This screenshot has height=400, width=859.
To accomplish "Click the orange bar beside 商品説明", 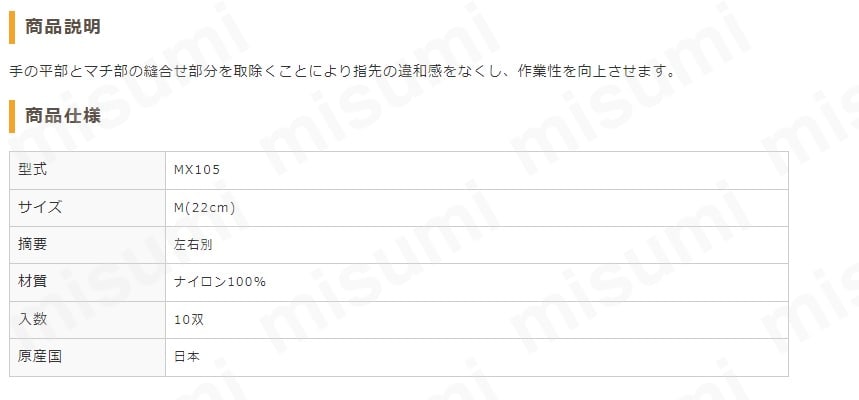I will point(12,27).
